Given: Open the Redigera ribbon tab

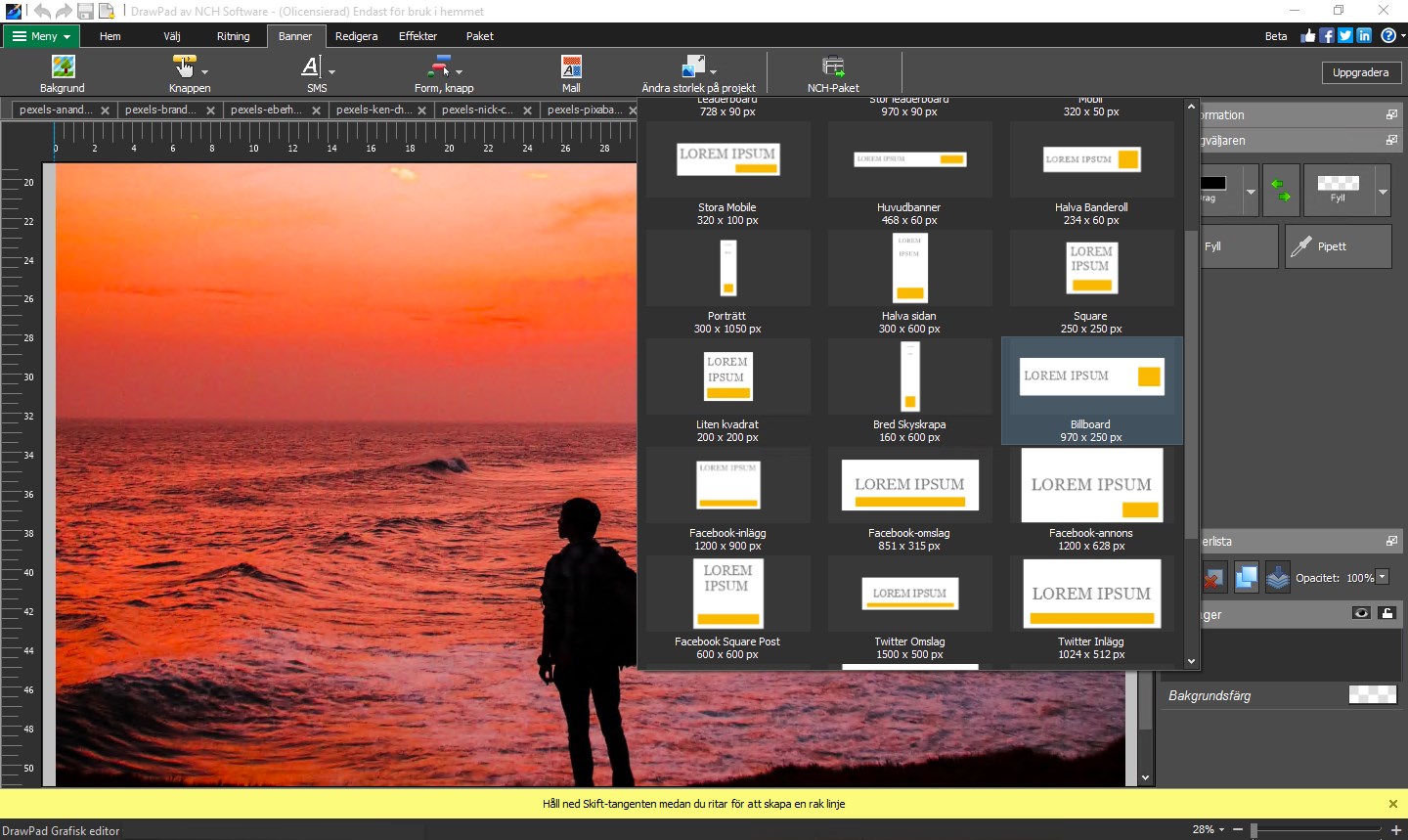Looking at the screenshot, I should 356,36.
